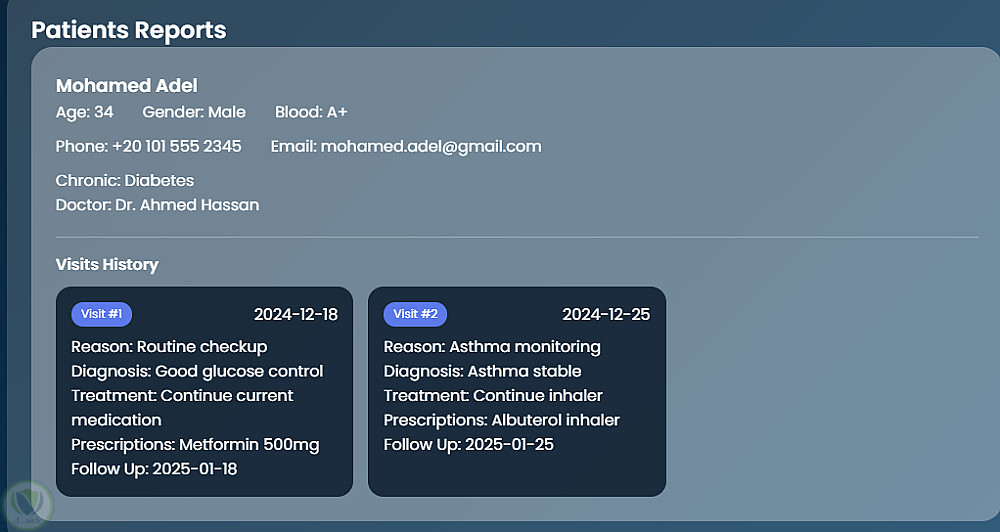Click the Blood: A+ label

(311, 112)
